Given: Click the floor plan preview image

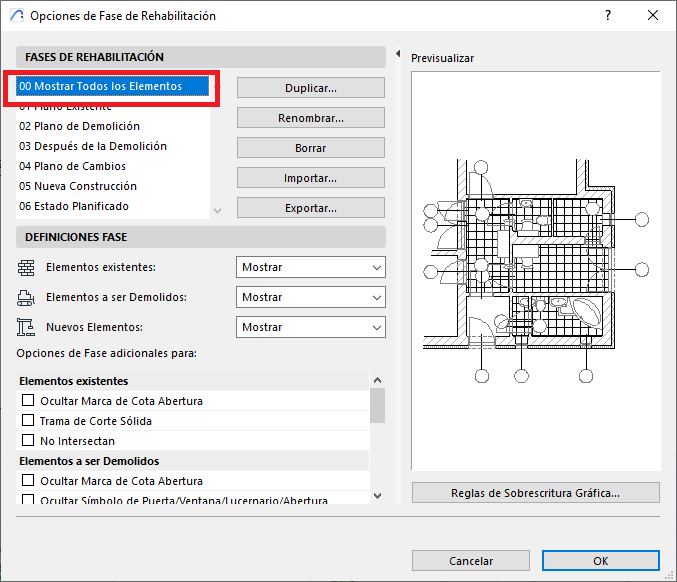Looking at the screenshot, I should point(535,270).
